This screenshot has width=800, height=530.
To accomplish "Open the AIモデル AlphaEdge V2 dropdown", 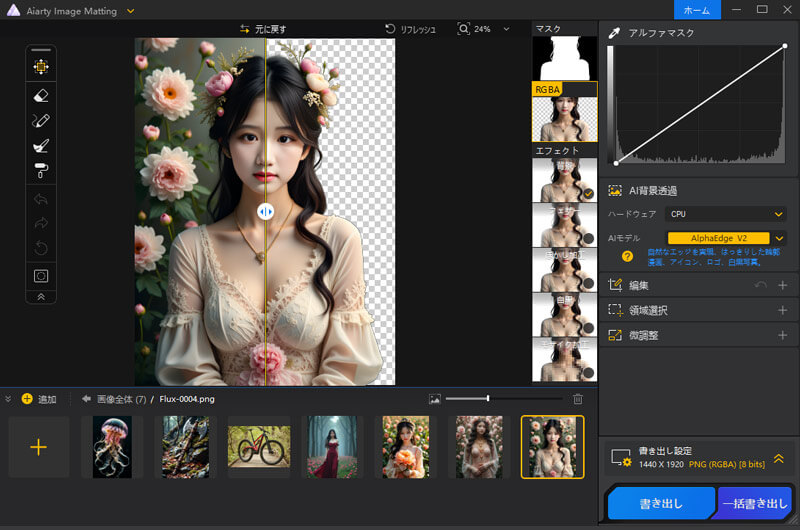I will tap(779, 238).
